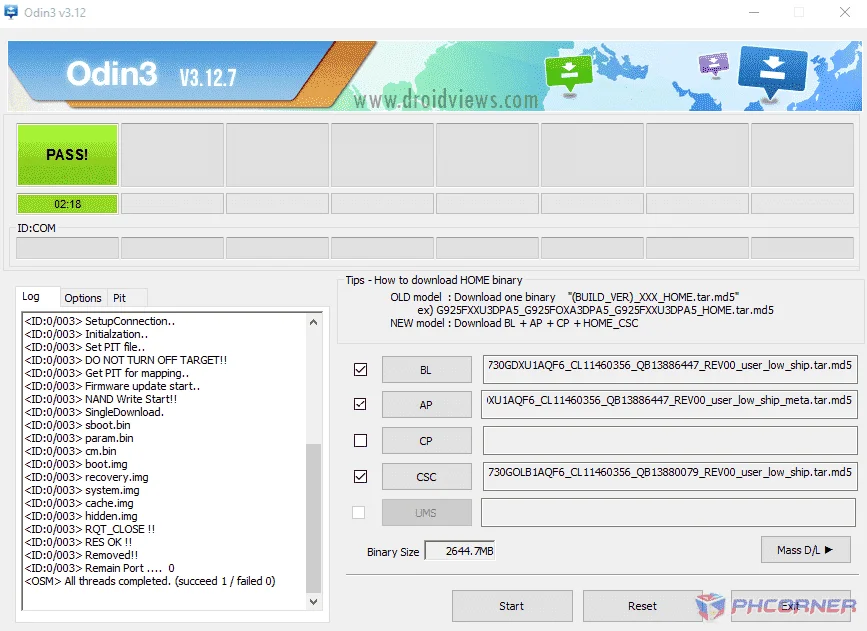
Task: Open the Options tab
Action: 83,298
